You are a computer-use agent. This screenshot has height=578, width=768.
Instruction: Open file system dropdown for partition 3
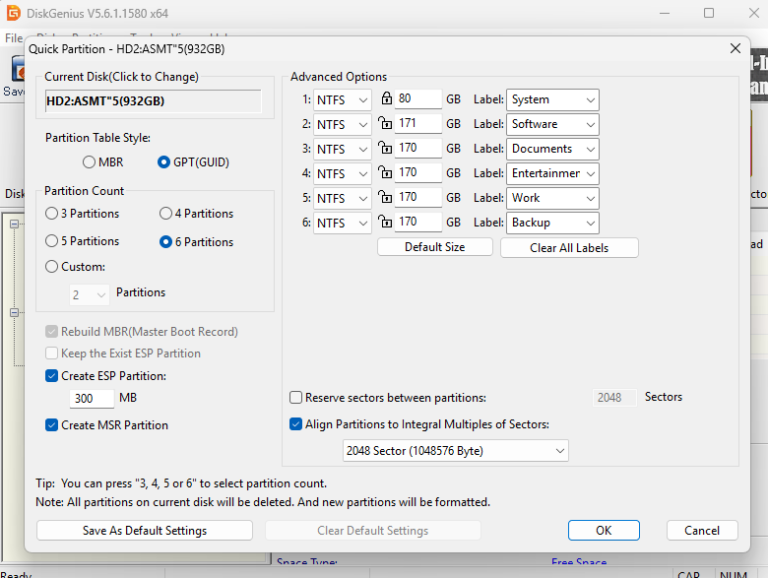[x=342, y=149]
